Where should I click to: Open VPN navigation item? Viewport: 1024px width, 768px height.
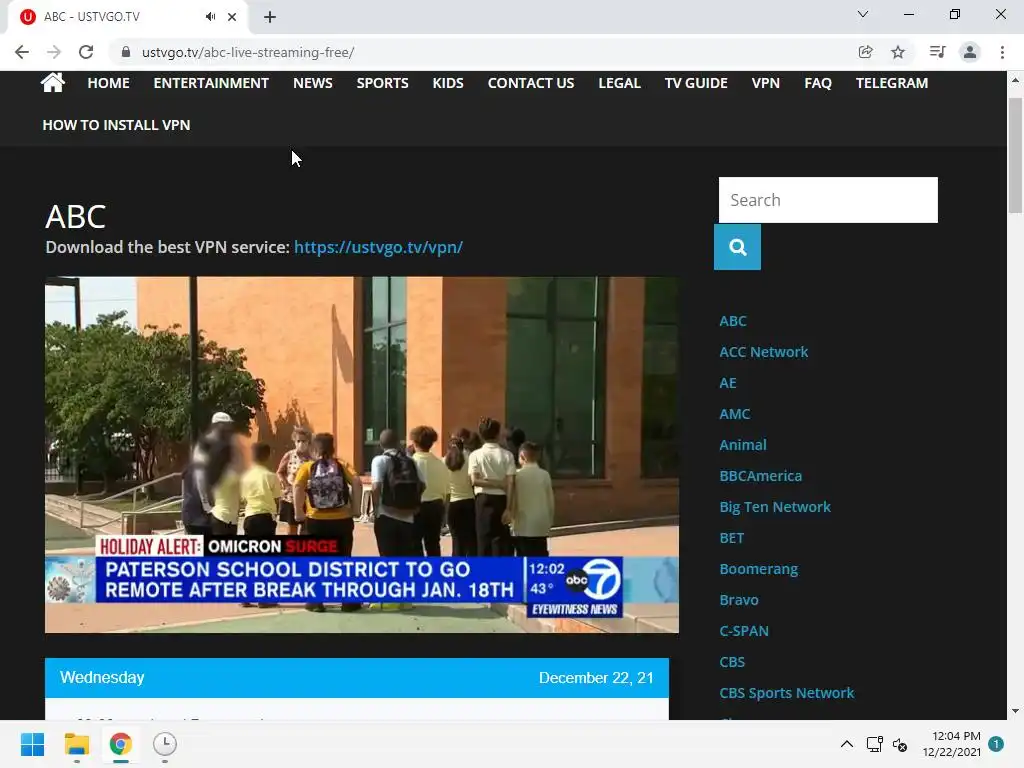(x=765, y=83)
